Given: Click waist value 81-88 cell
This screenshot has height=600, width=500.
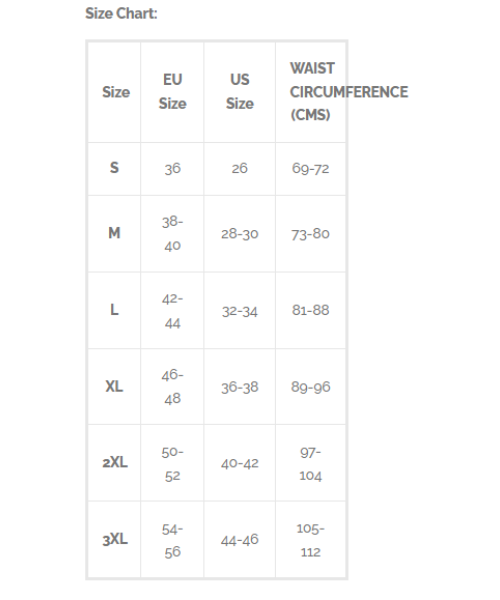Looking at the screenshot, I should 311,310.
